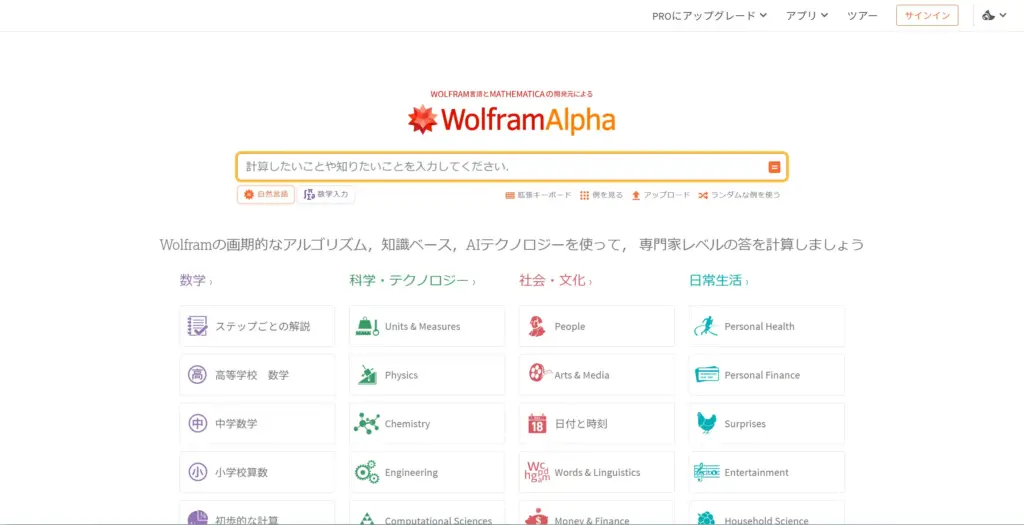Open the Words & Linguistics topic card

(597, 472)
